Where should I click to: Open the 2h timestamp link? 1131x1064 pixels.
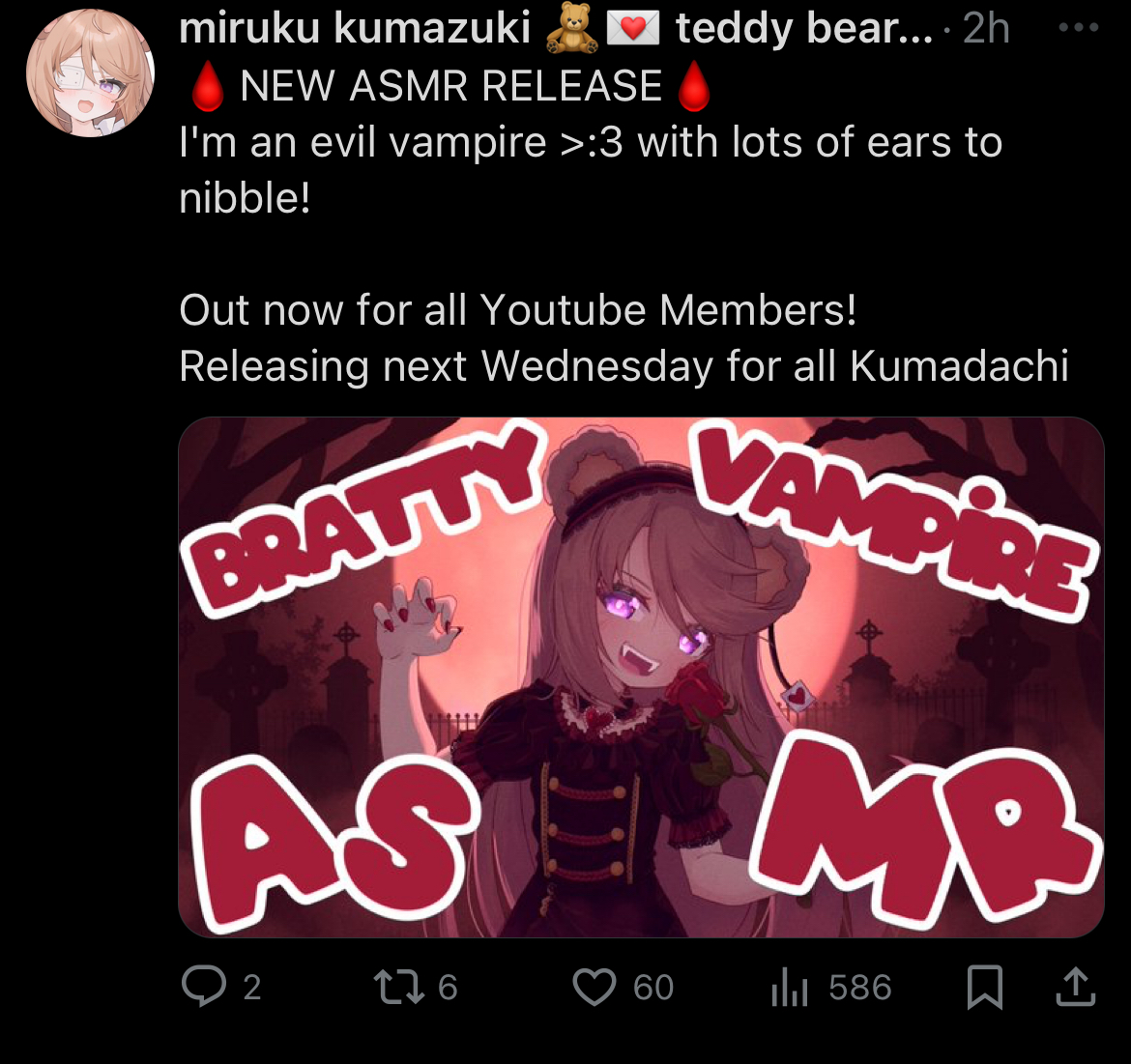pyautogui.click(x=986, y=29)
